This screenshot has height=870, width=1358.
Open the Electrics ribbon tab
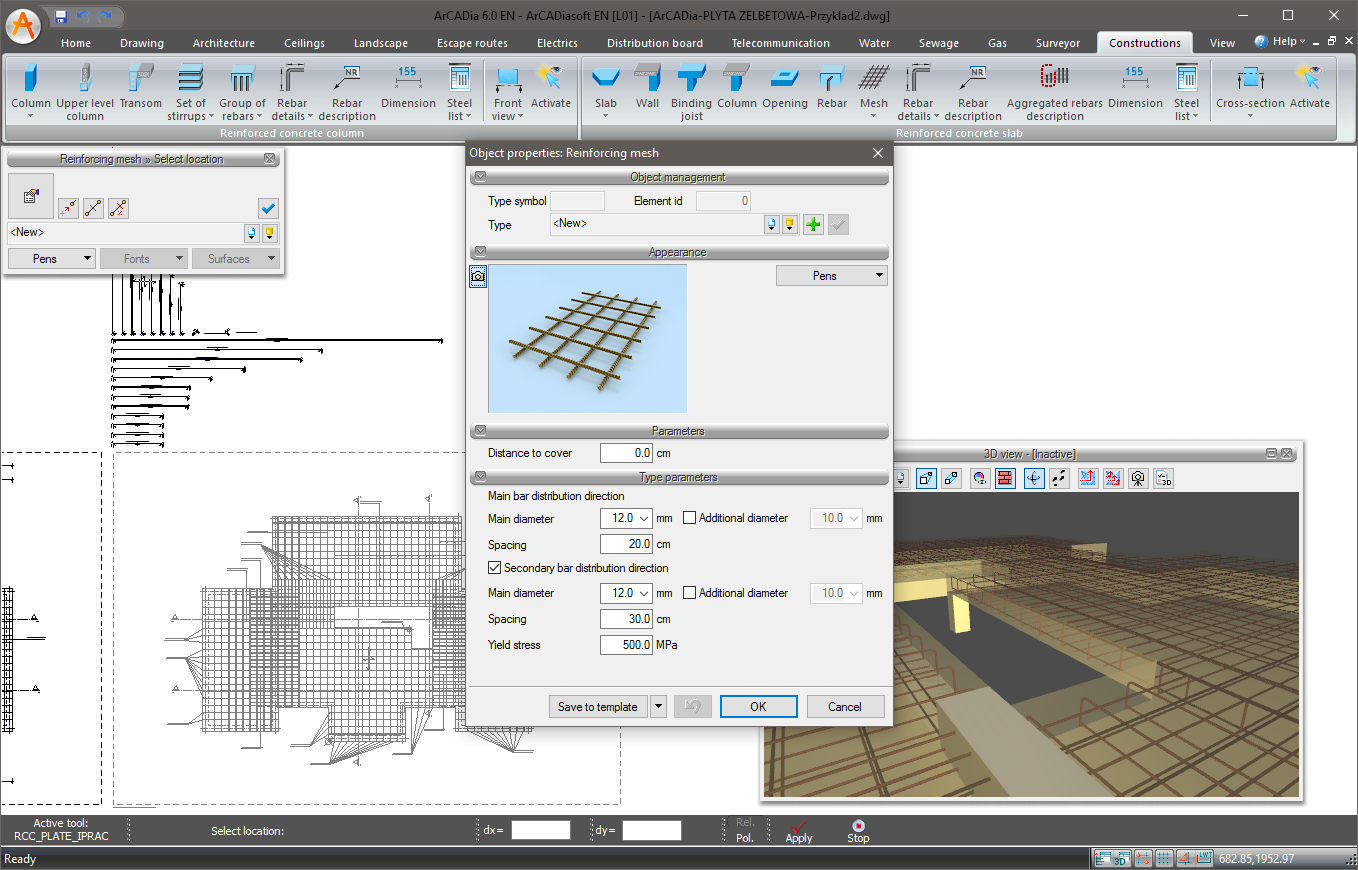click(557, 43)
